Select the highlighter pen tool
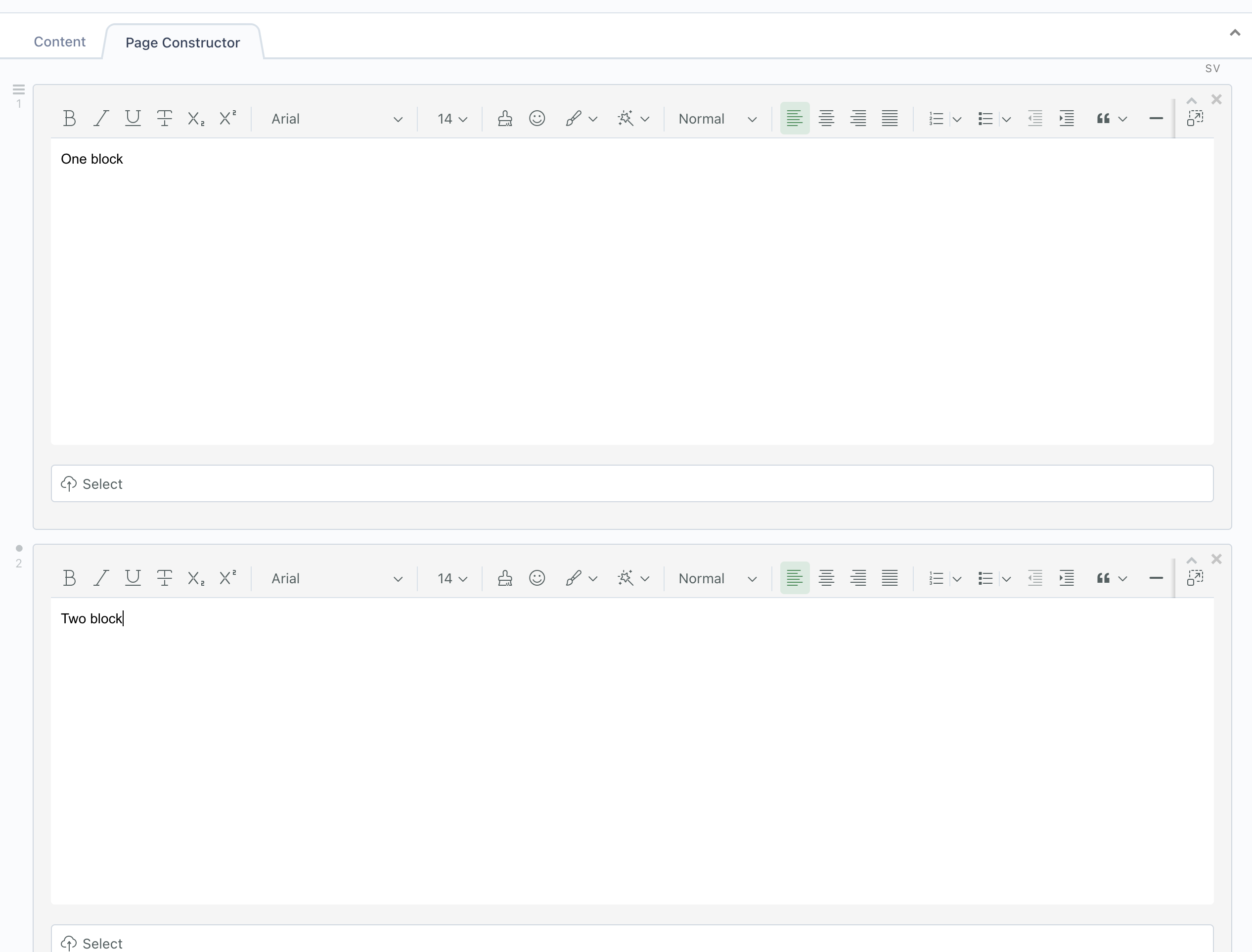This screenshot has width=1252, height=952. pyautogui.click(x=574, y=119)
